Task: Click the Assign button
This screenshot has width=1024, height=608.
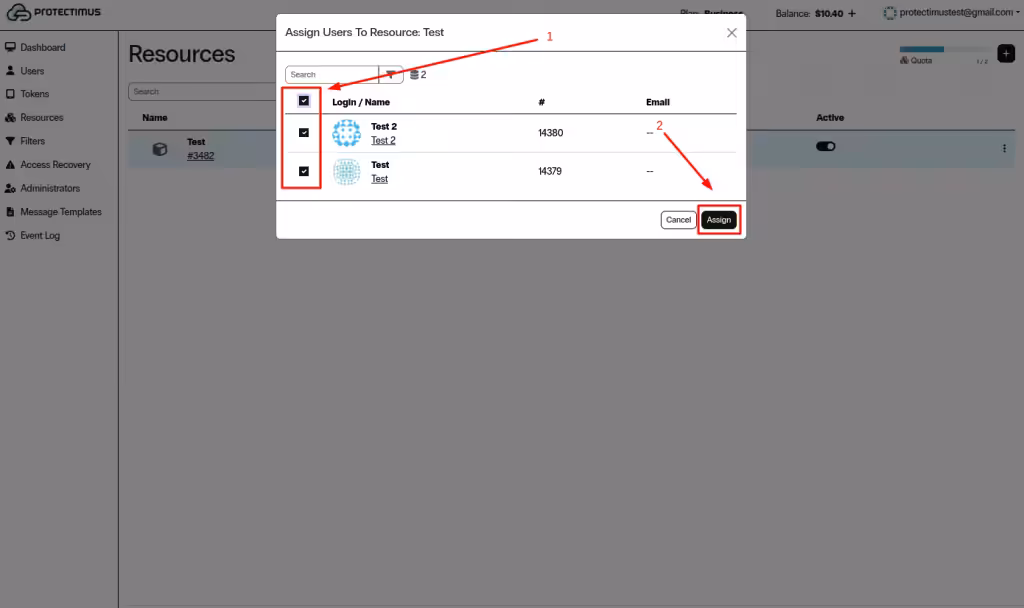Action: point(719,220)
